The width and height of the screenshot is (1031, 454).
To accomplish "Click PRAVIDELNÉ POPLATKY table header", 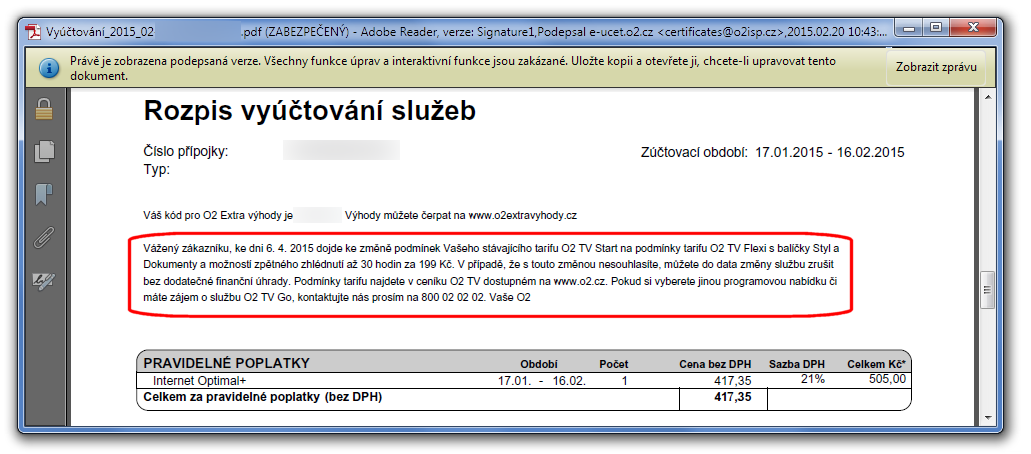I will pyautogui.click(x=227, y=363).
